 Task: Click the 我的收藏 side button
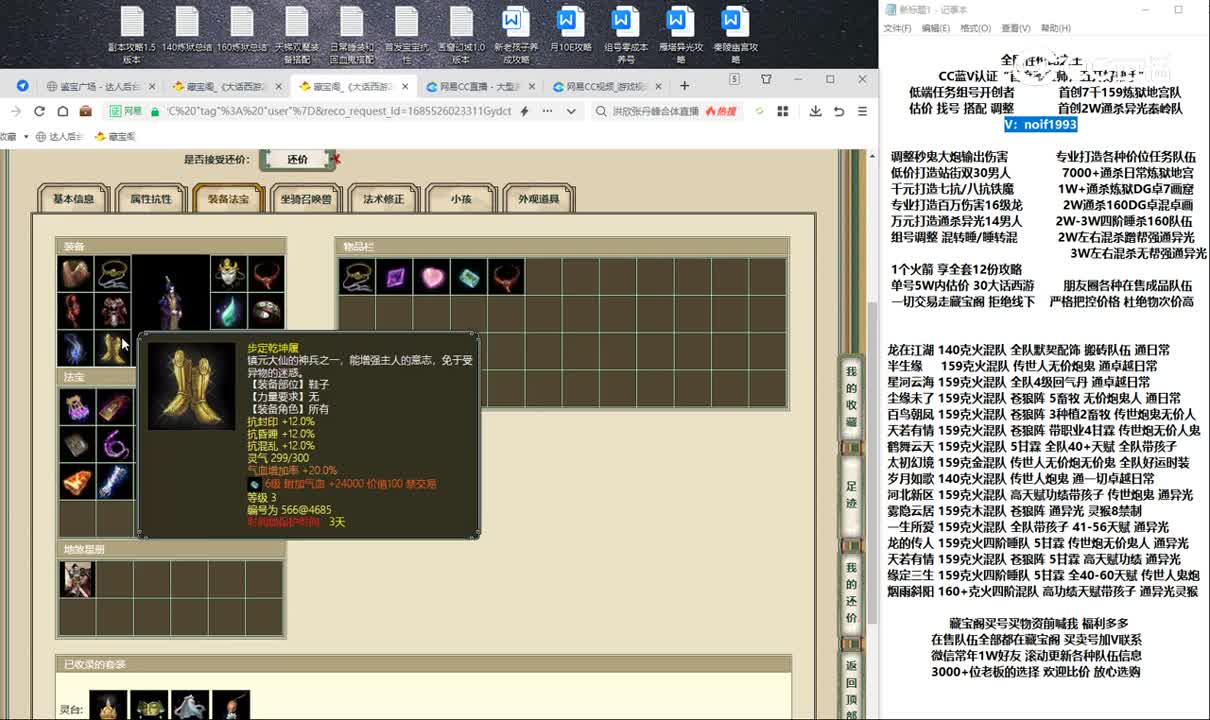pyautogui.click(x=851, y=396)
